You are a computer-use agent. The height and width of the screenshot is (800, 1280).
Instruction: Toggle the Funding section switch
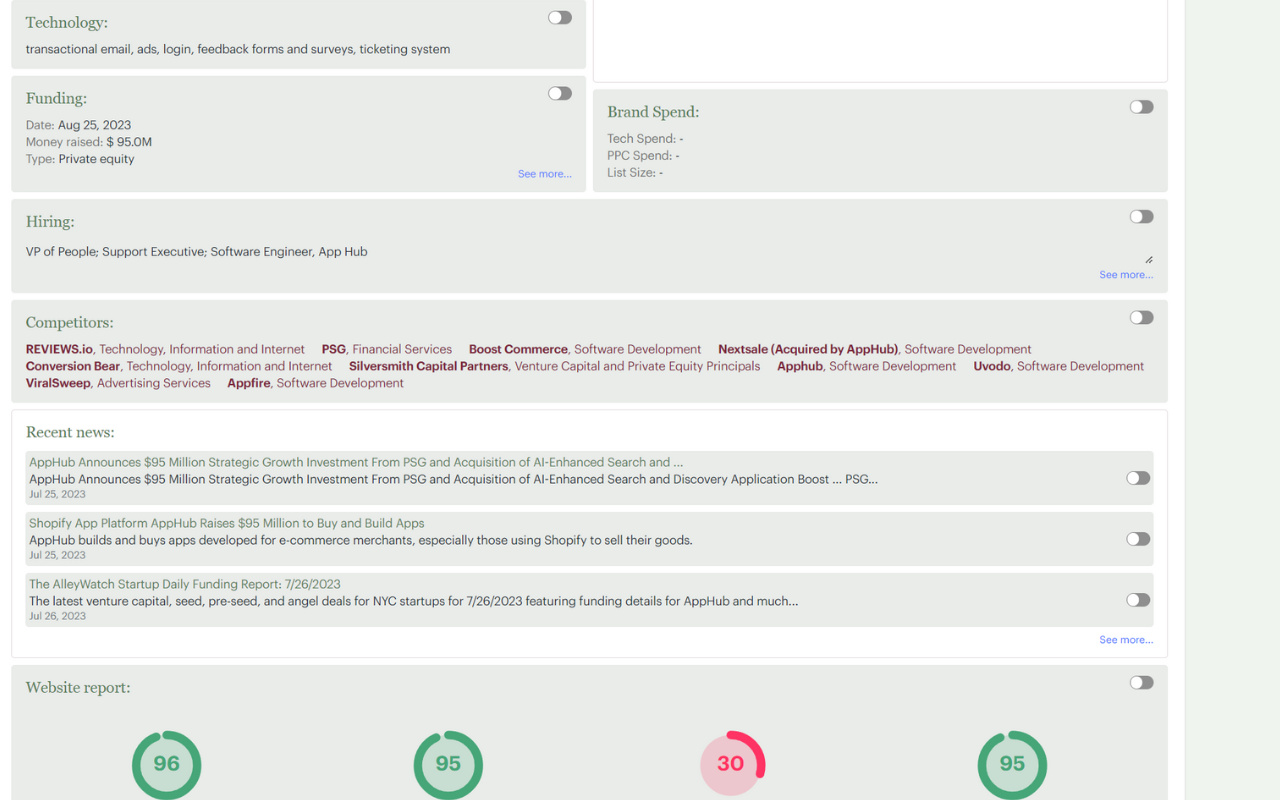coord(560,93)
